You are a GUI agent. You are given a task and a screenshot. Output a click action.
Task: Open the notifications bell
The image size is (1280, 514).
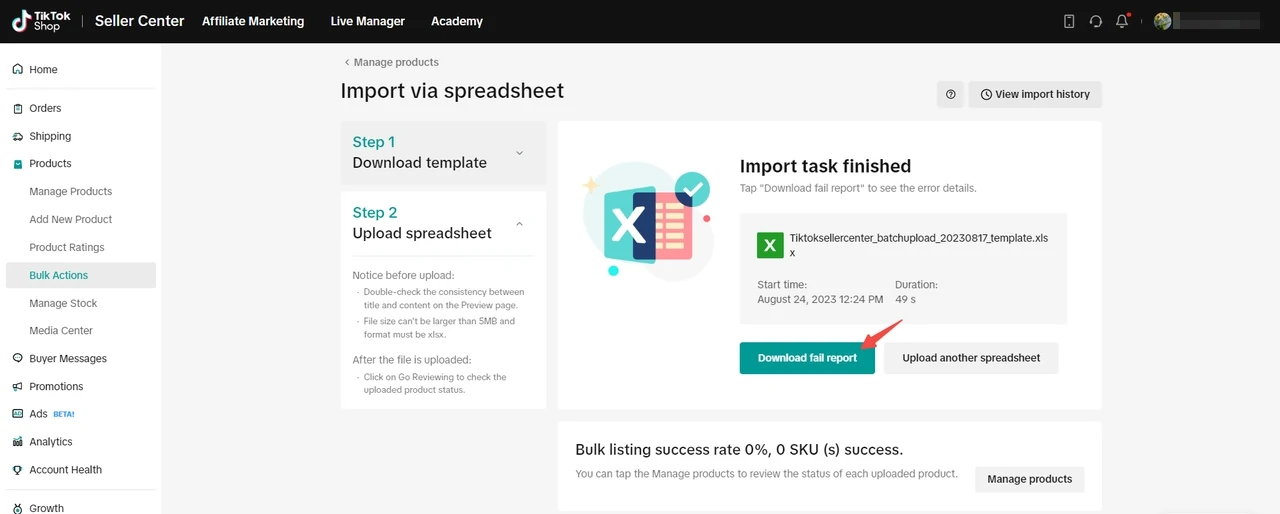point(1122,21)
